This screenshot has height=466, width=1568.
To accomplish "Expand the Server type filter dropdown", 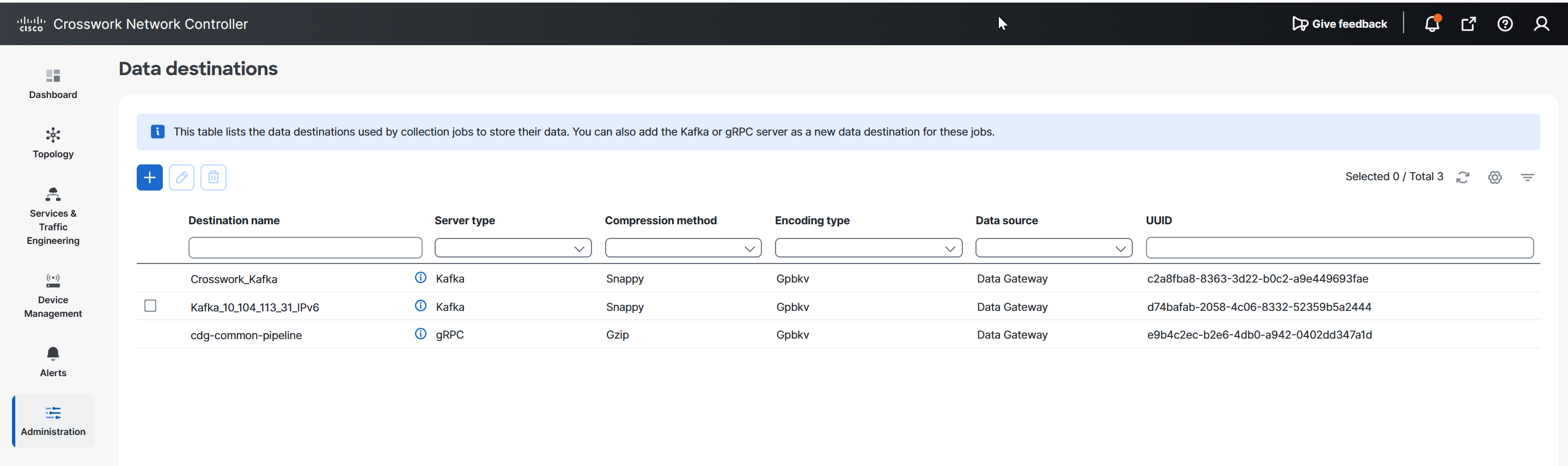I will coord(513,248).
